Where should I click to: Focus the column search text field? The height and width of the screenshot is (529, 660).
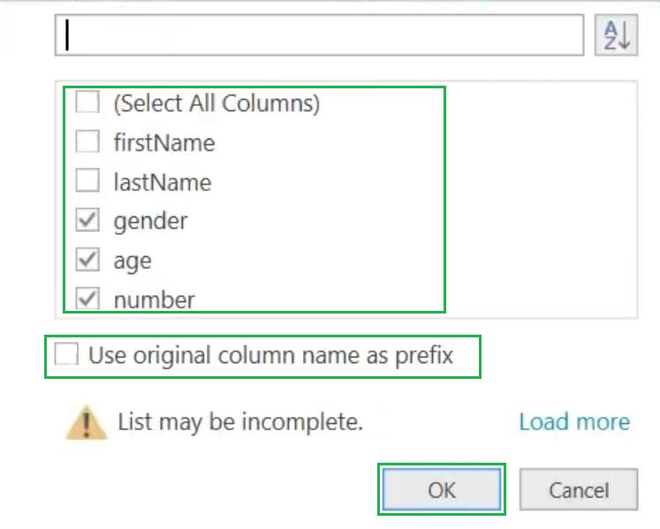click(320, 36)
